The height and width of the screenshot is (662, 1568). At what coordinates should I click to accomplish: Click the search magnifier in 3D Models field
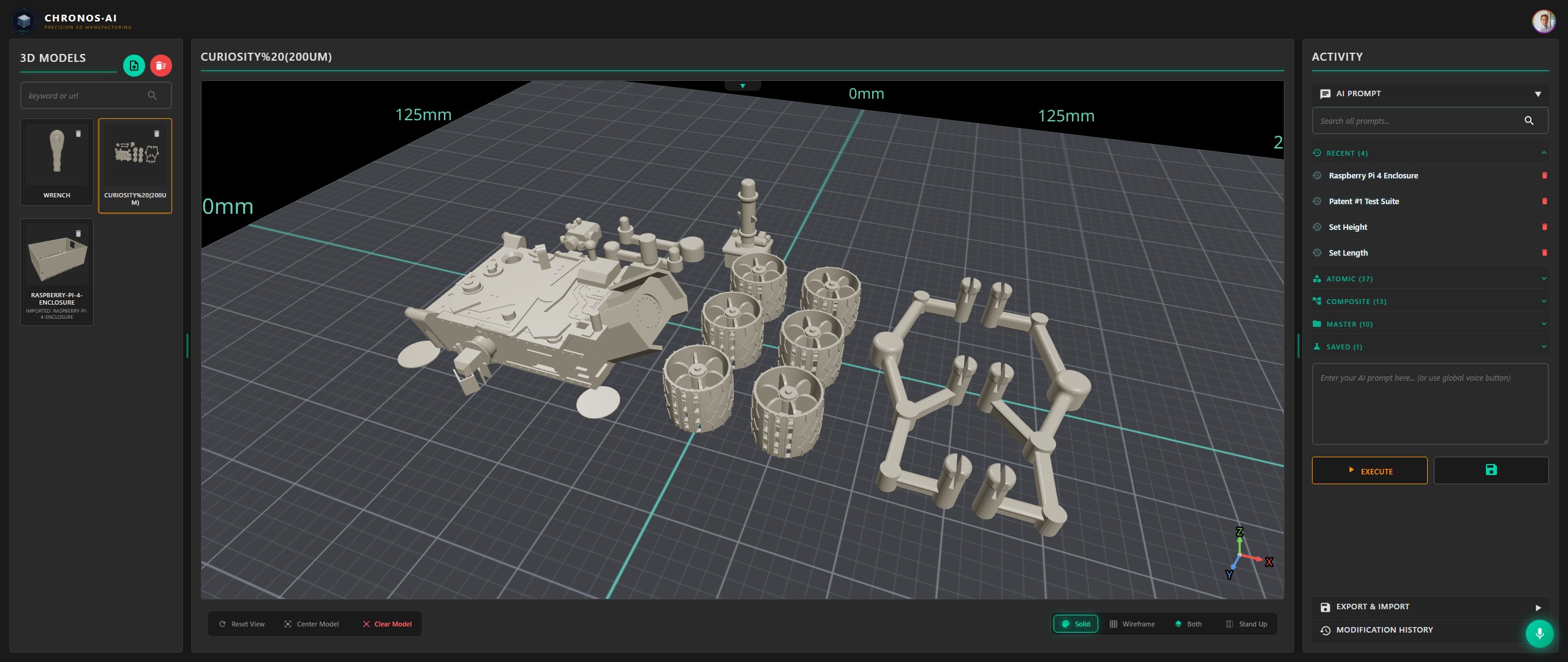pos(152,96)
